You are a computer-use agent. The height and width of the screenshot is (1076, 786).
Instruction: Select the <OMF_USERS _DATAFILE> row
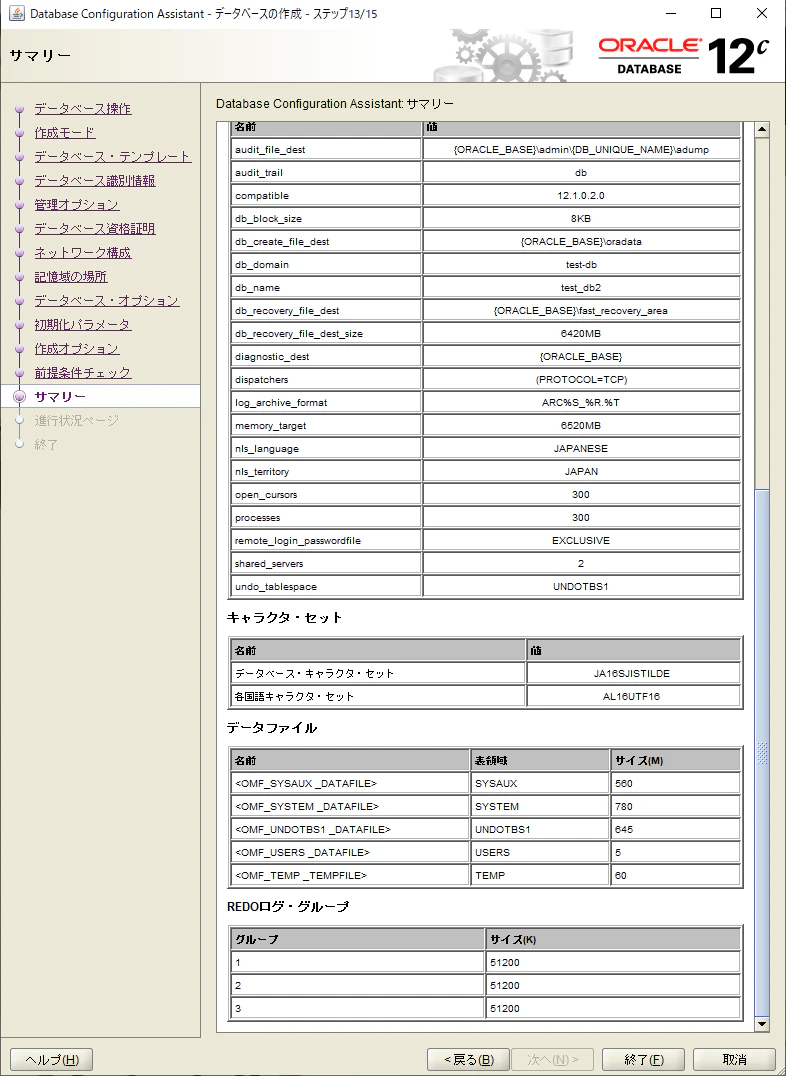click(486, 852)
